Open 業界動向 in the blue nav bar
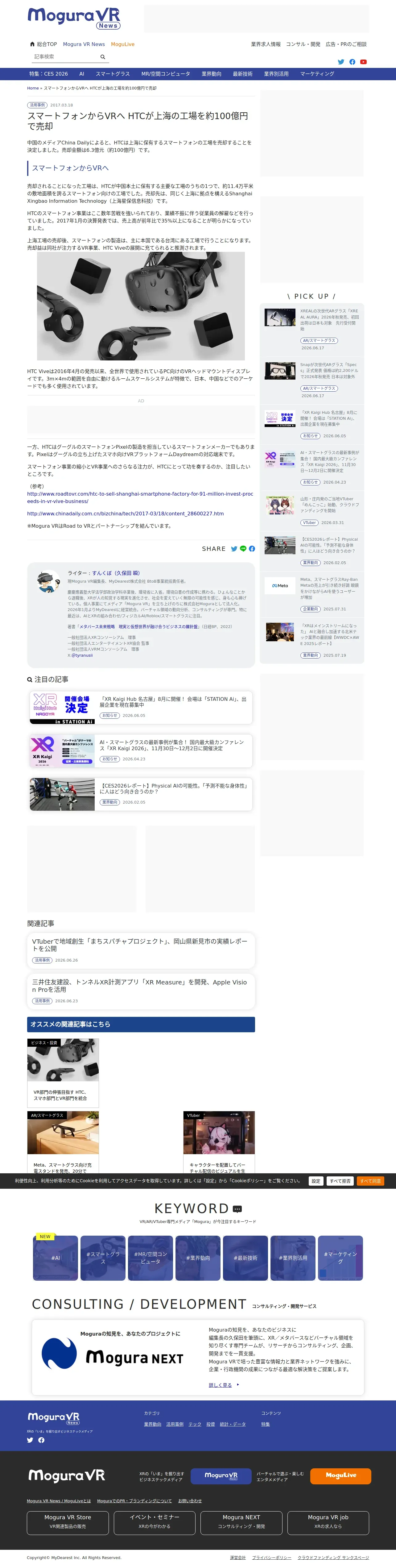Image resolution: width=396 pixels, height=1568 pixels. (211, 74)
